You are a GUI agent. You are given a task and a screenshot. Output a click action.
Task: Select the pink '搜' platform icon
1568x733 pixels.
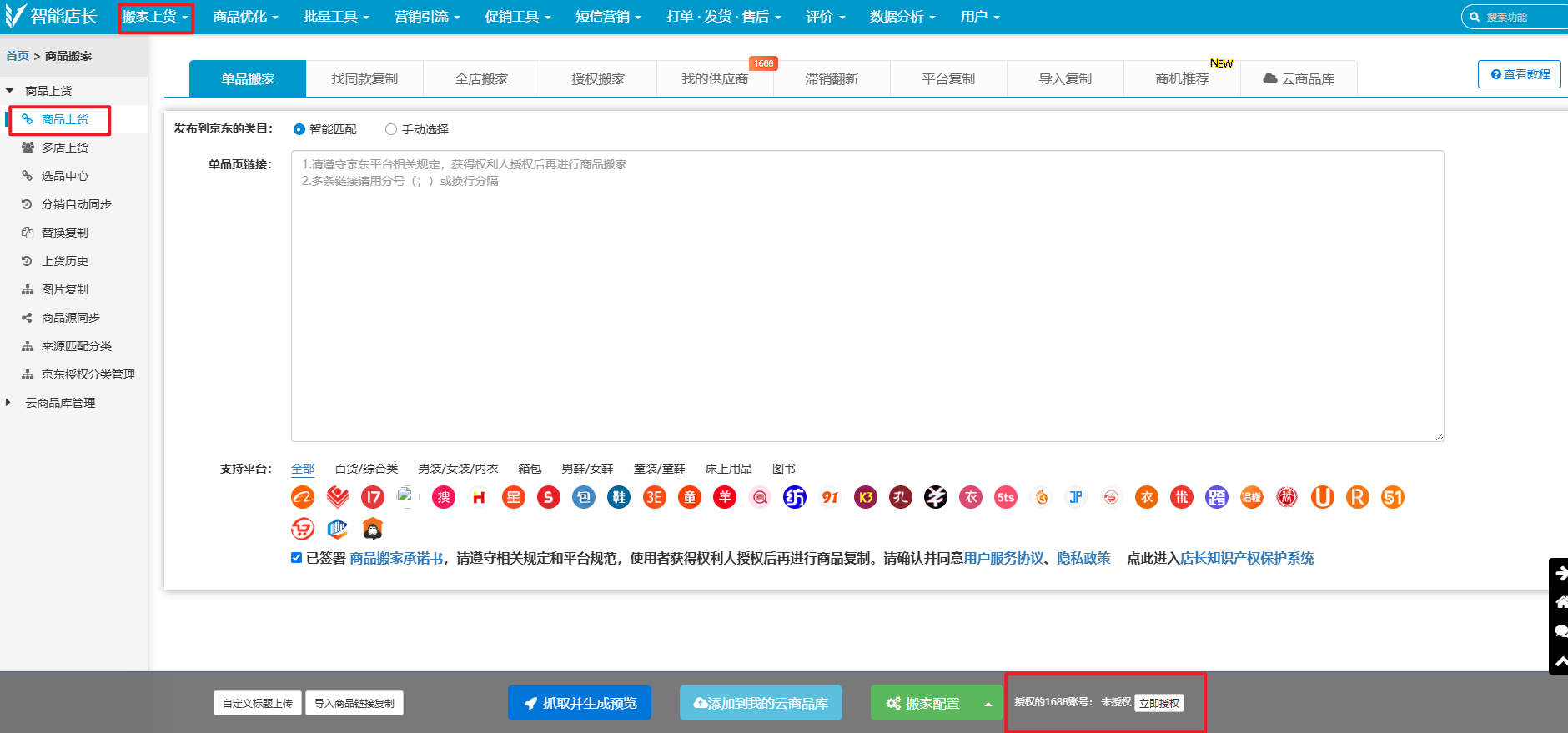tap(444, 498)
